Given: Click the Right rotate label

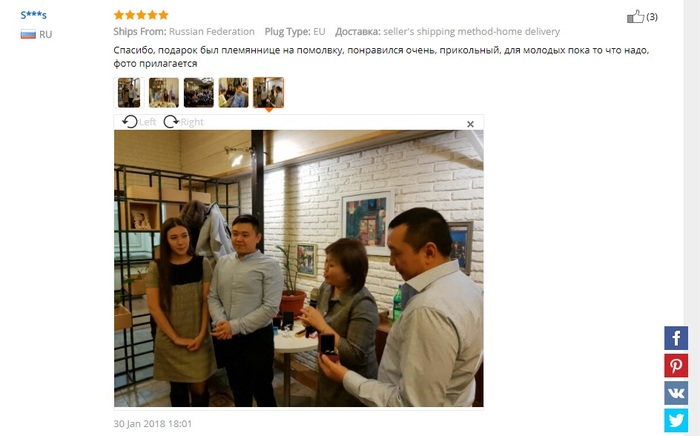Looking at the screenshot, I should [192, 122].
